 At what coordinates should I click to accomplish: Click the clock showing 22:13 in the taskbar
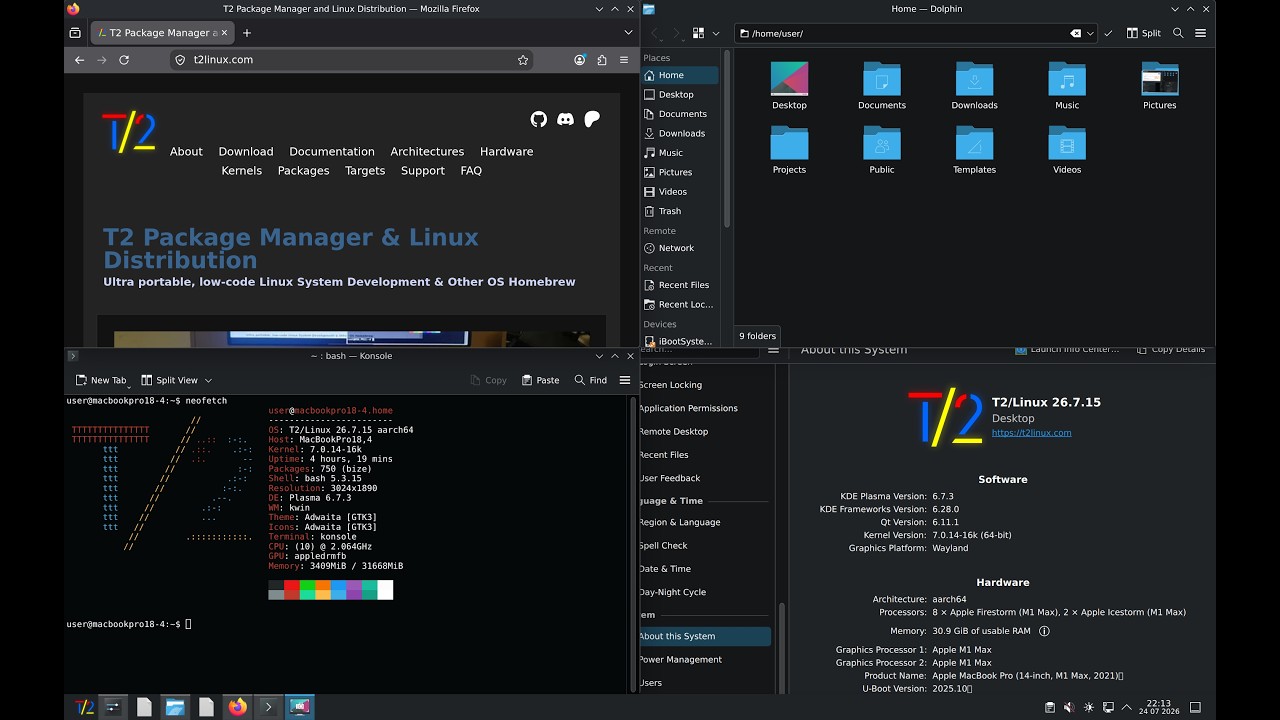1159,707
